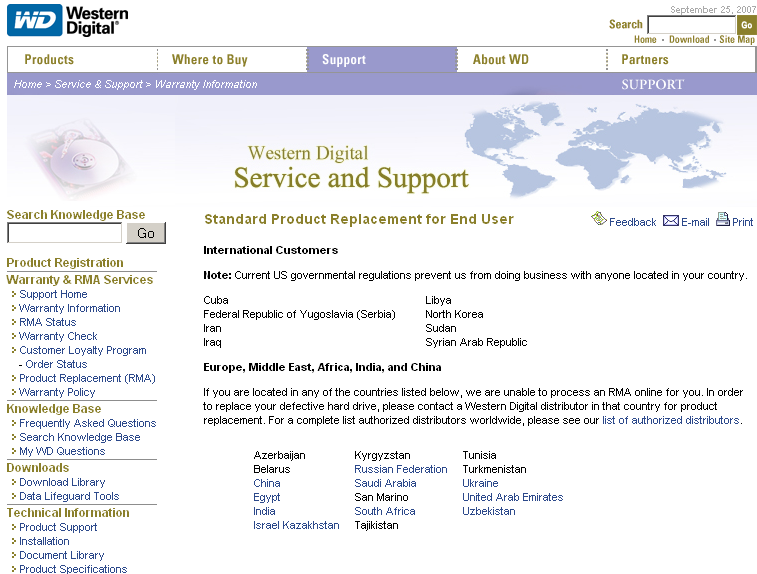The image size is (757, 574).
Task: Open the Warranty Policy link
Action: (x=57, y=392)
